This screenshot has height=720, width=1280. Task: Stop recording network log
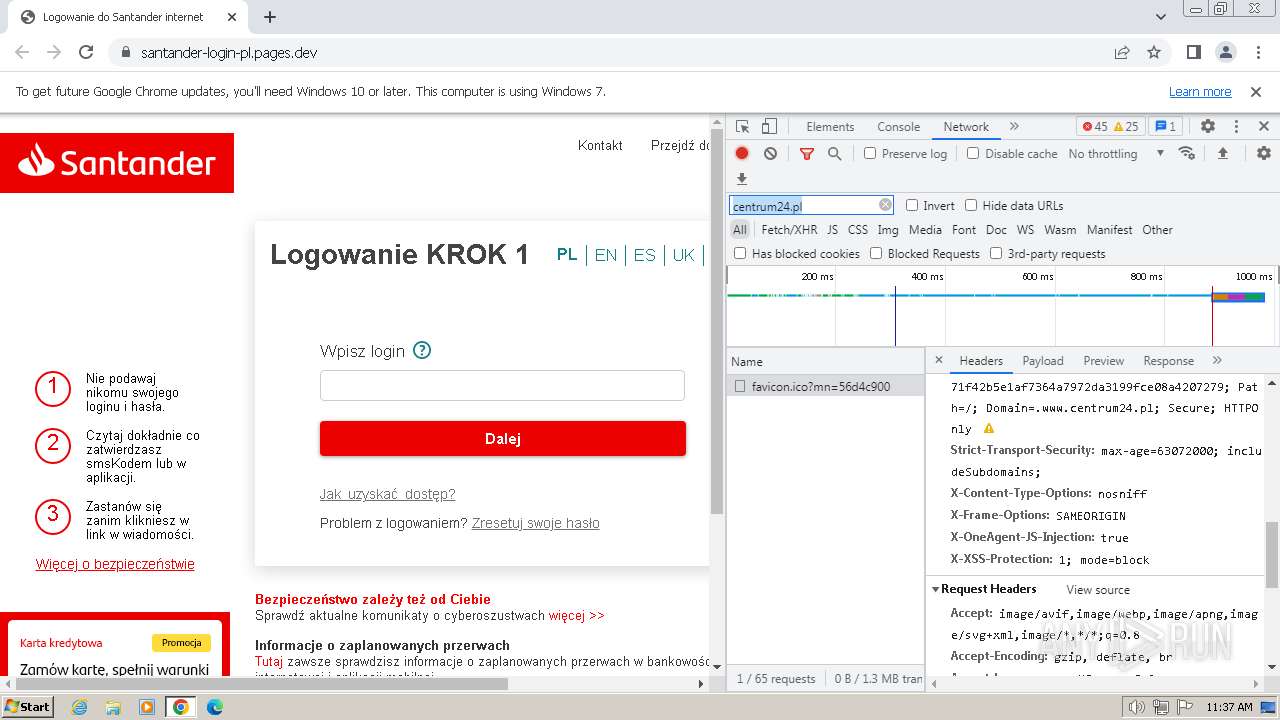(x=742, y=153)
